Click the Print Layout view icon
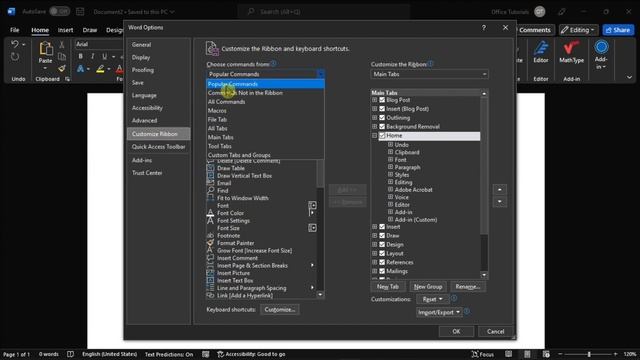The image size is (640, 360). tap(527, 354)
